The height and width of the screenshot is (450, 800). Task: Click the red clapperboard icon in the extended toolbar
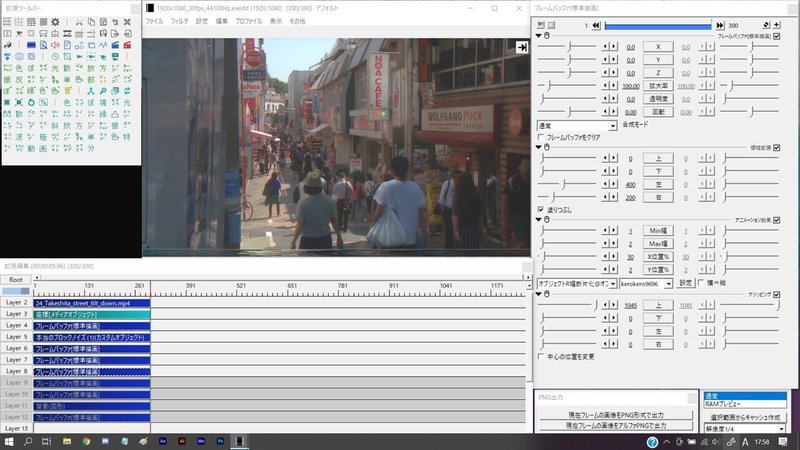127,45
